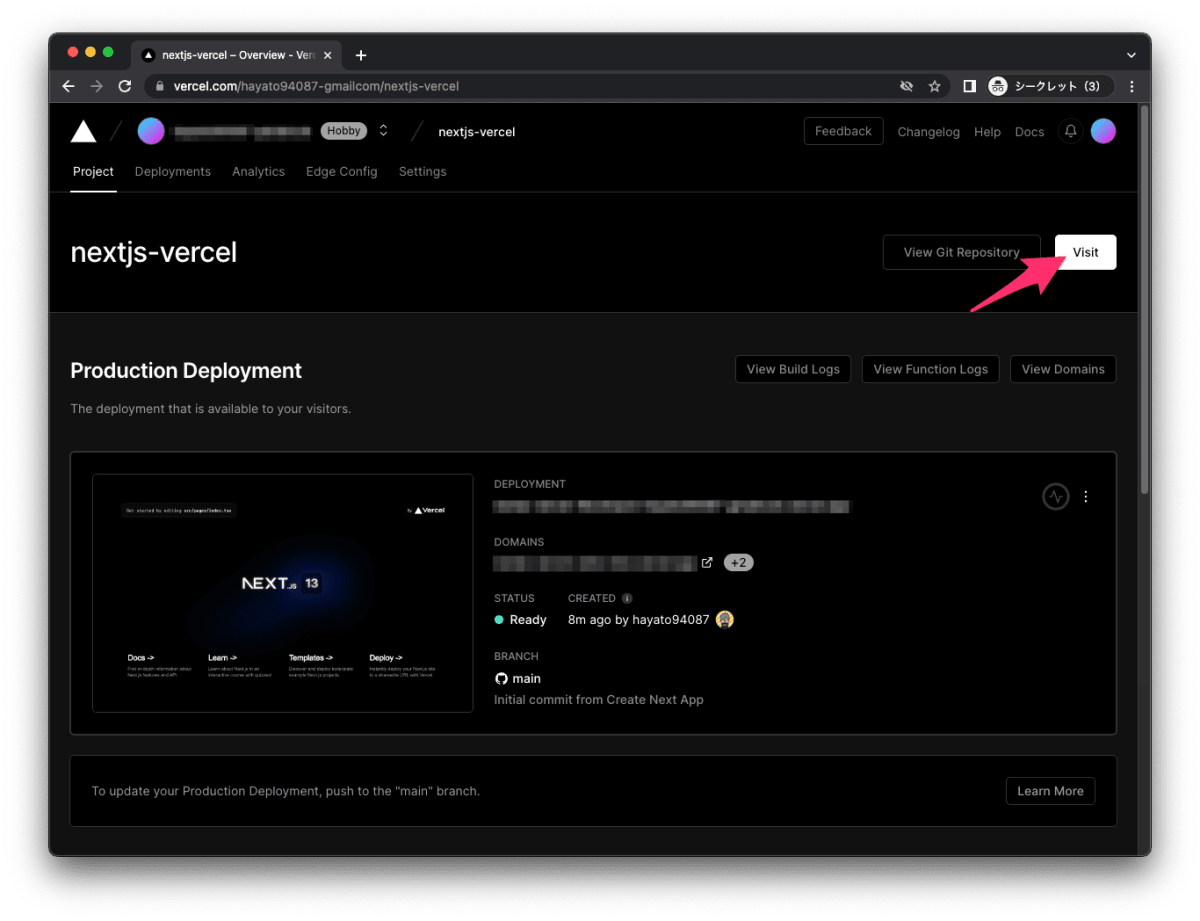The height and width of the screenshot is (921, 1200).
Task: Click the Visit button
Action: coord(1085,252)
